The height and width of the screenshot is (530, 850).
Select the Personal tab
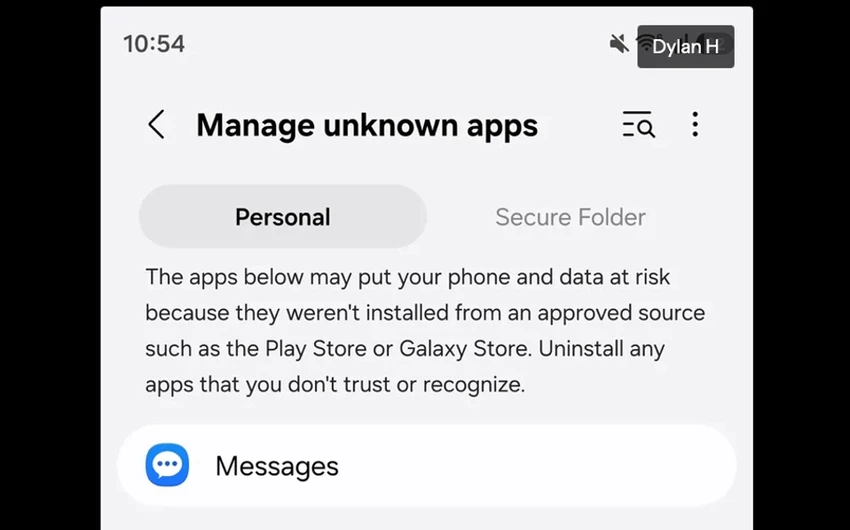pos(282,217)
